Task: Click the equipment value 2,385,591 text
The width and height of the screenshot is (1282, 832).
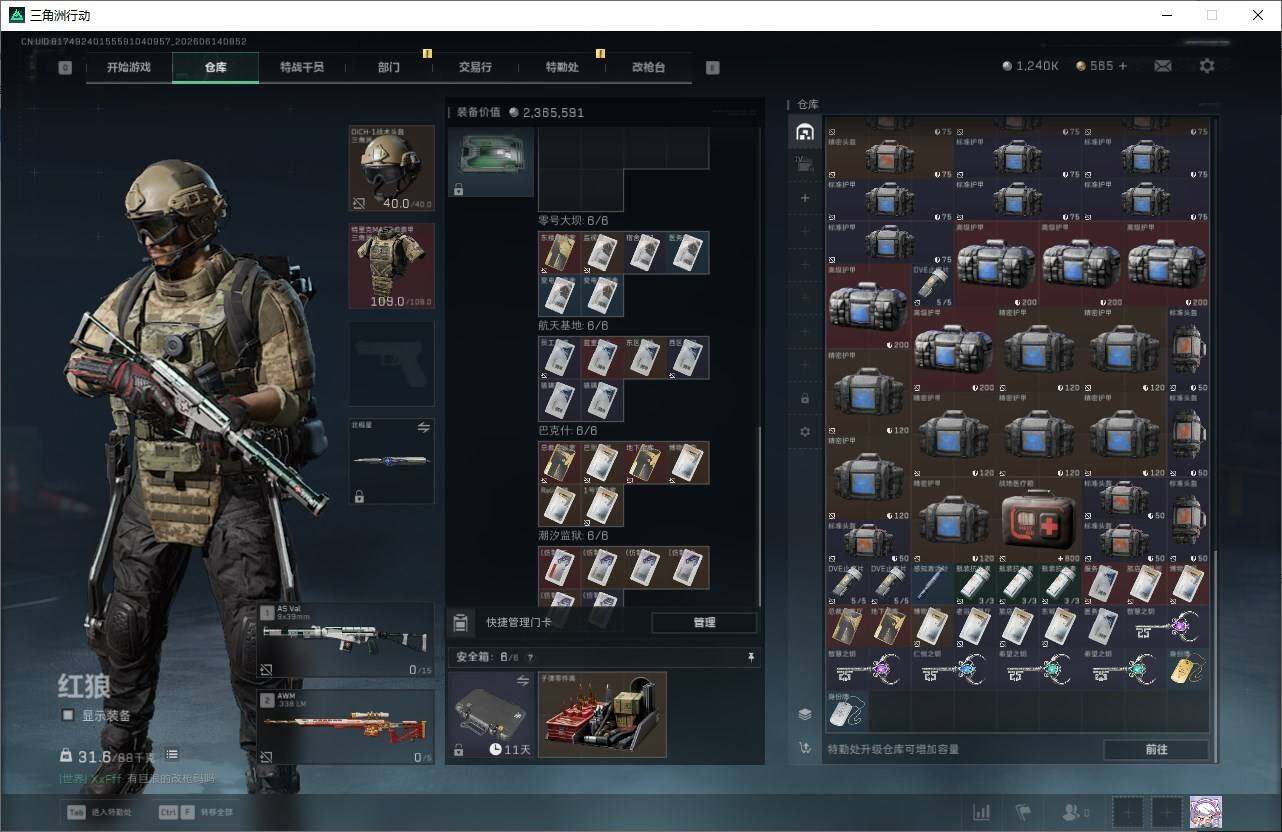Action: pyautogui.click(x=552, y=113)
